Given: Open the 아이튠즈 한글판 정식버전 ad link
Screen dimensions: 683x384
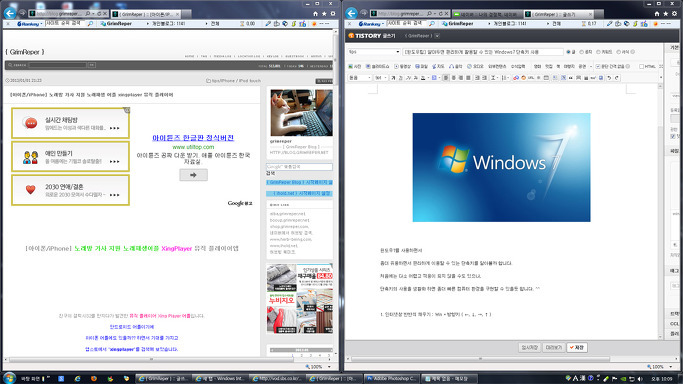Looking at the screenshot, I should (x=193, y=138).
